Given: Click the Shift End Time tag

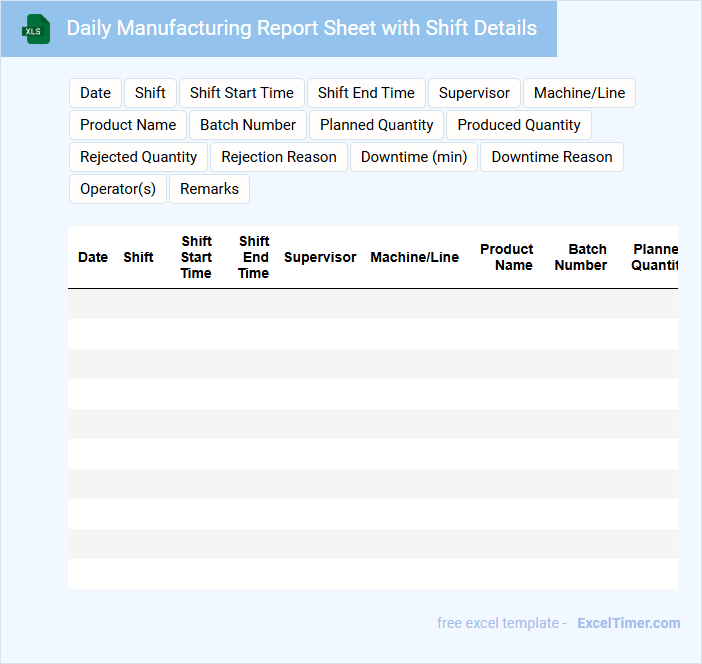Looking at the screenshot, I should (x=366, y=93).
